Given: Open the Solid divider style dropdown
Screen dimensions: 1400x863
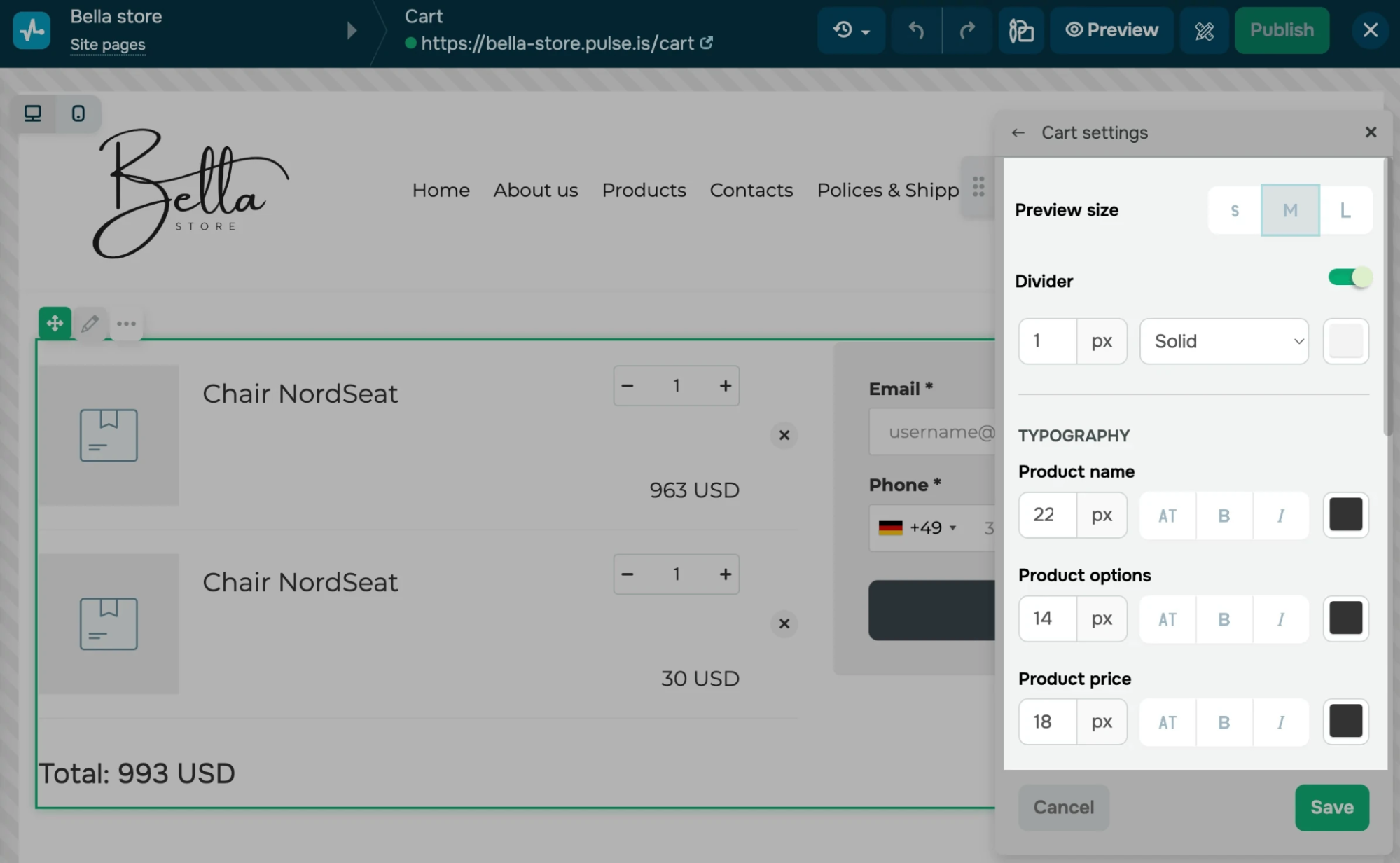Looking at the screenshot, I should click(x=1224, y=341).
